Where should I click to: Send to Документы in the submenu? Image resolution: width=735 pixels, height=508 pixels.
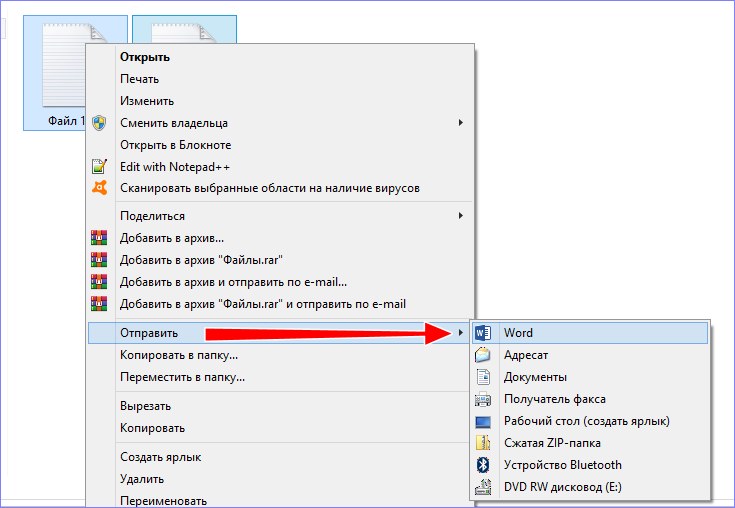tap(590, 377)
